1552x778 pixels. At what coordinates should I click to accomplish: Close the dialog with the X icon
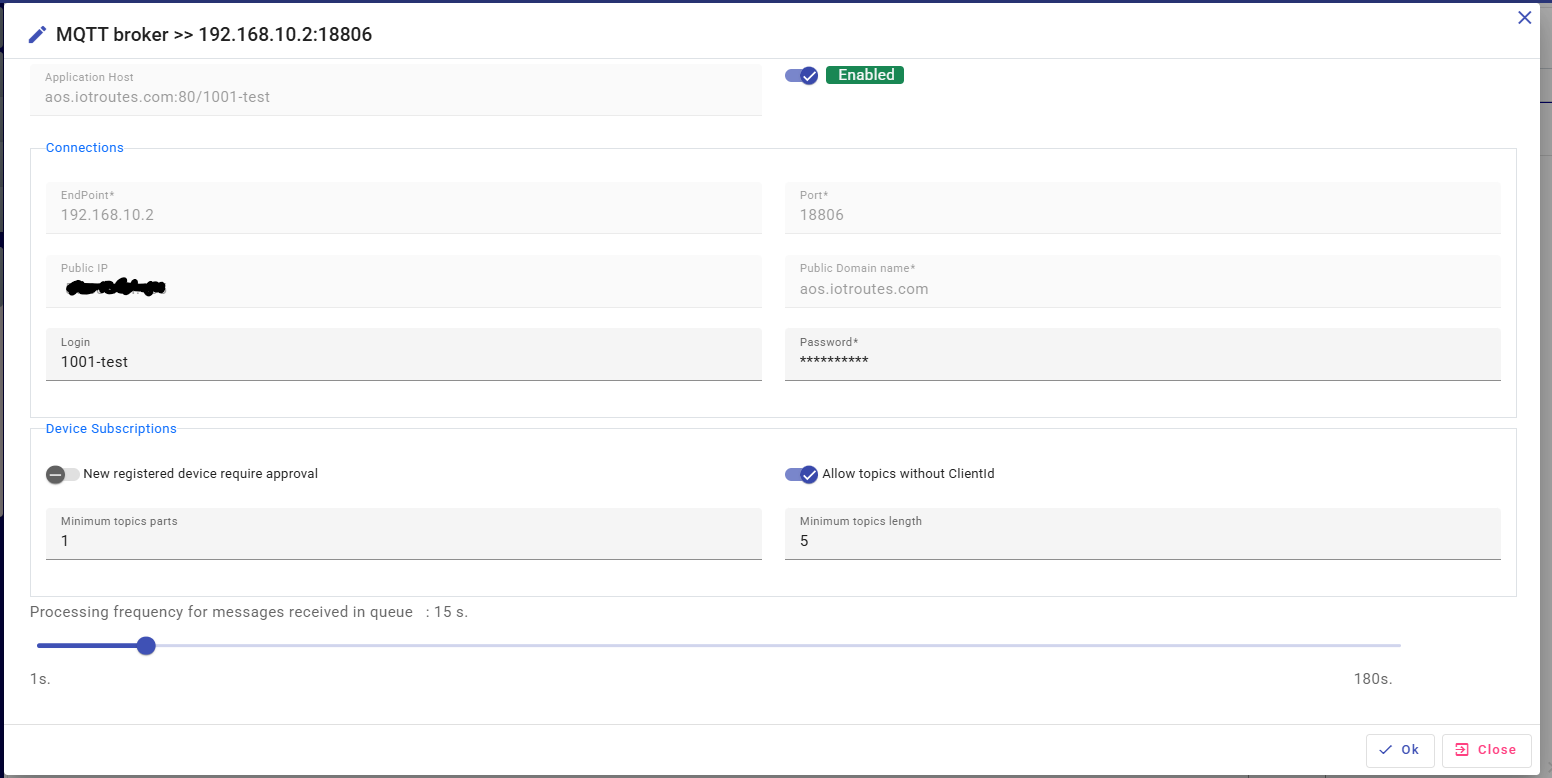(1524, 17)
